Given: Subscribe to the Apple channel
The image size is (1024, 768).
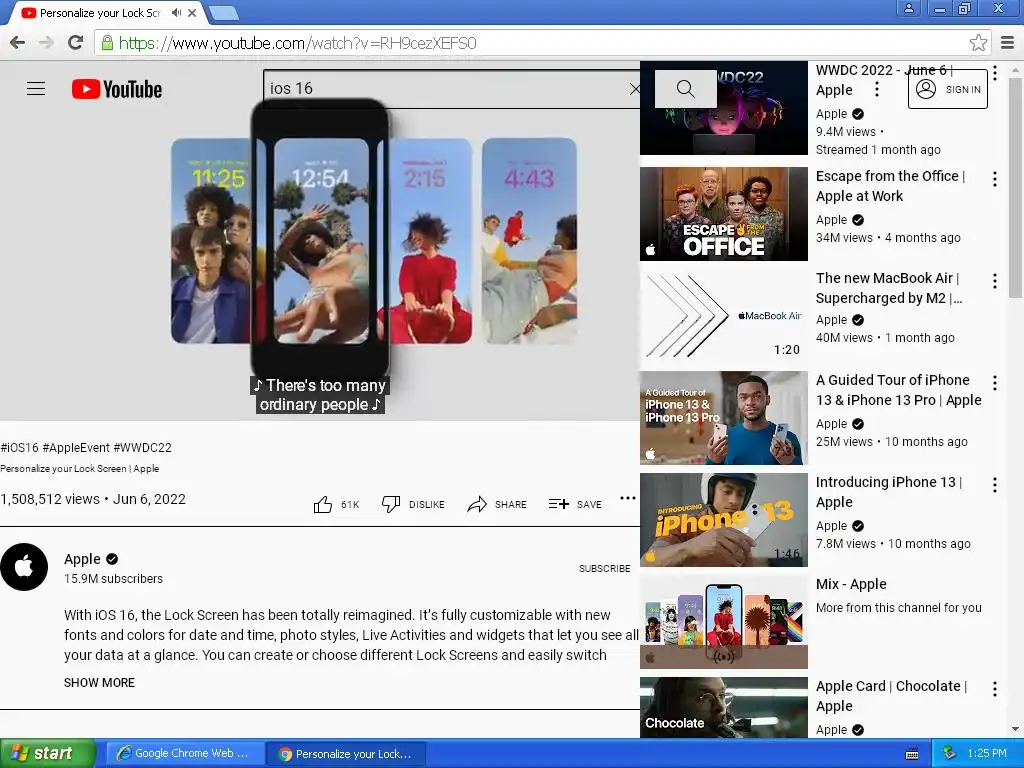Looking at the screenshot, I should point(604,568).
